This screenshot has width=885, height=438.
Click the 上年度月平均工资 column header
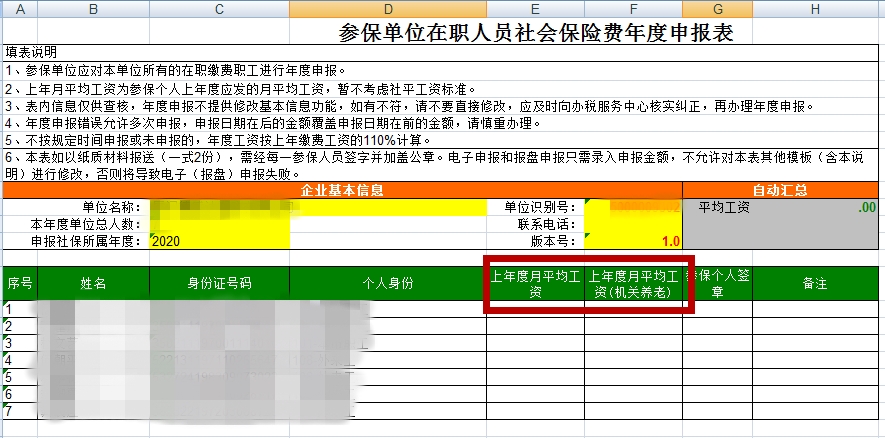click(x=535, y=283)
